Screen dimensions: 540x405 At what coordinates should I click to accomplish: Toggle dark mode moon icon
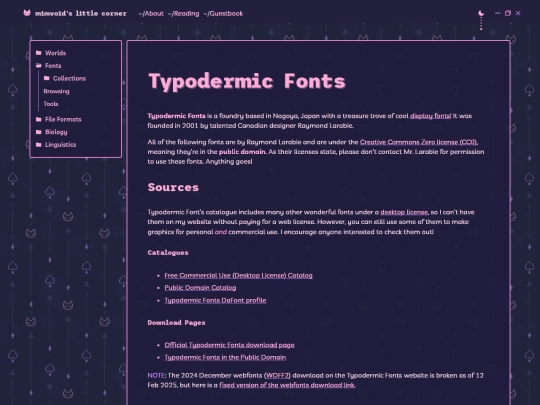pos(481,13)
